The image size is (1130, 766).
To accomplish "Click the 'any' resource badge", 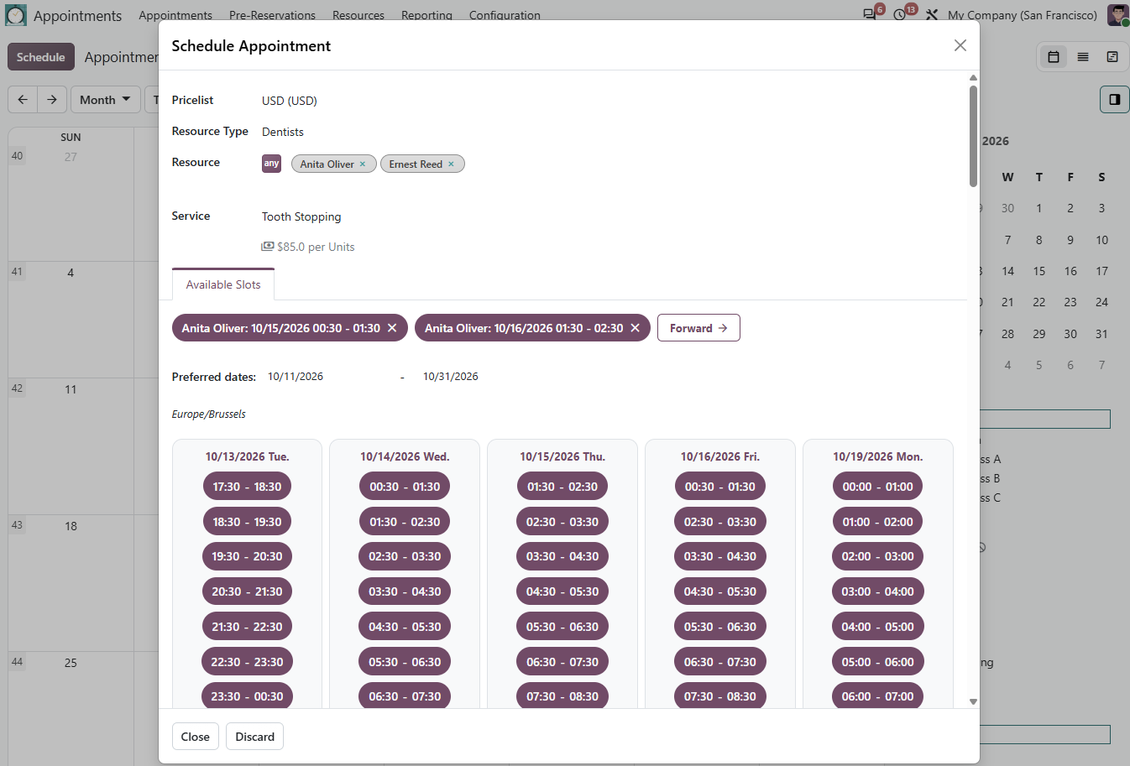I will (x=271, y=164).
